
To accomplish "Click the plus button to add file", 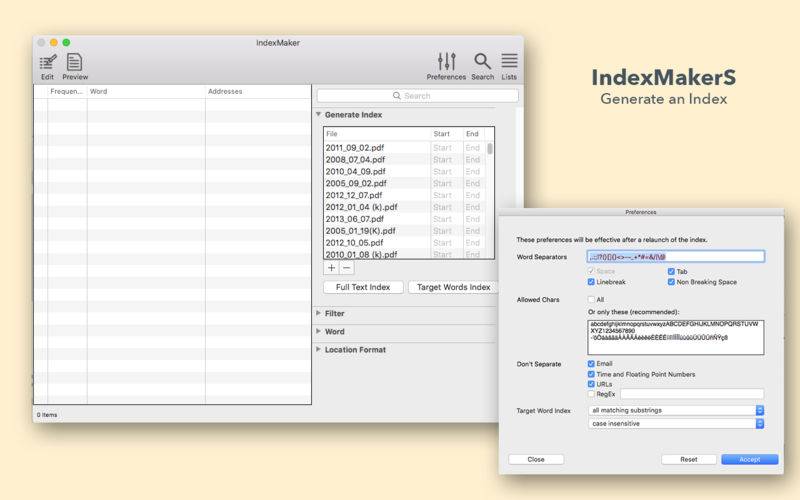I will click(332, 268).
